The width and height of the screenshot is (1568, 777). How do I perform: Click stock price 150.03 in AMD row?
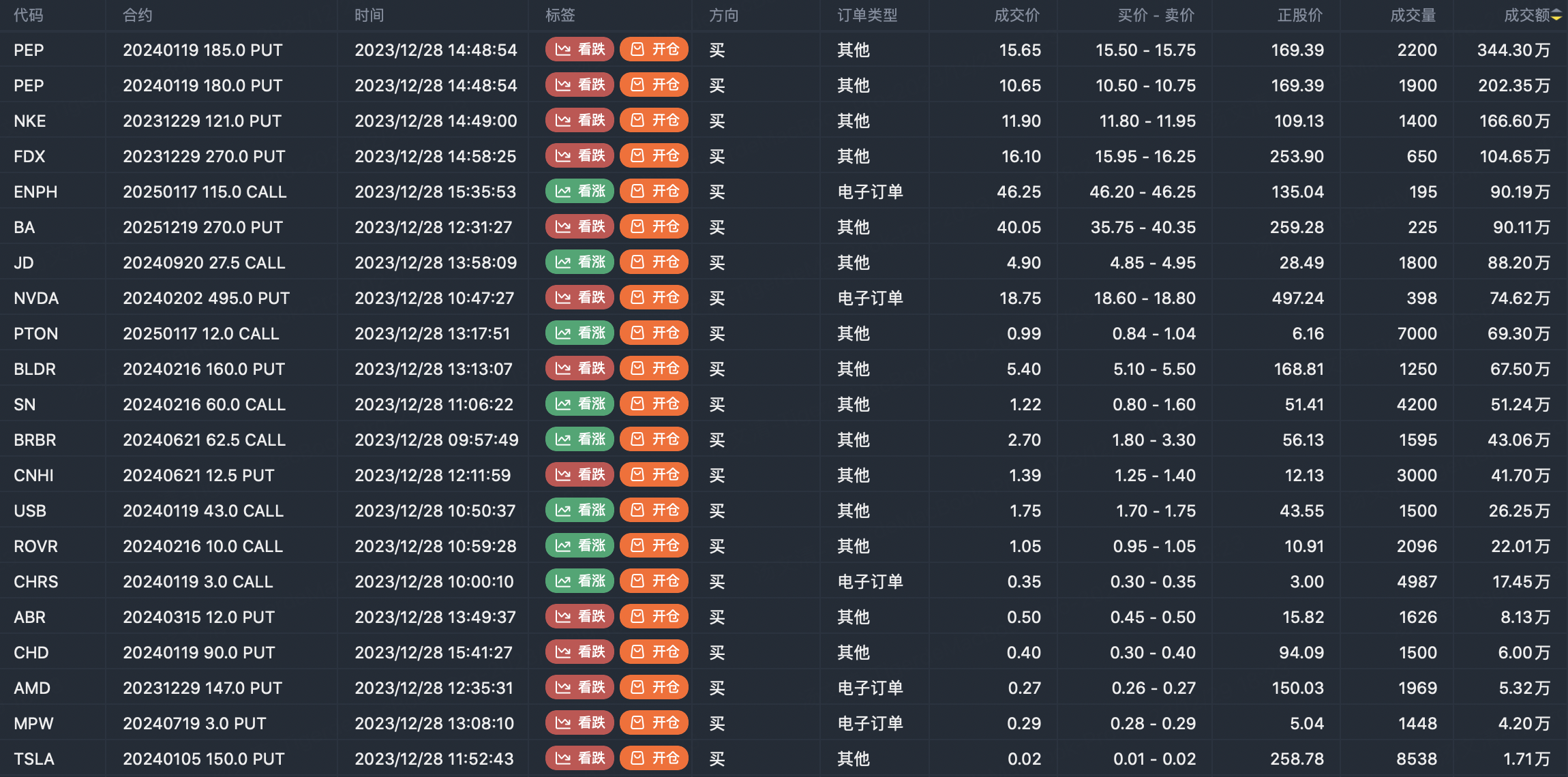pyautogui.click(x=1297, y=688)
